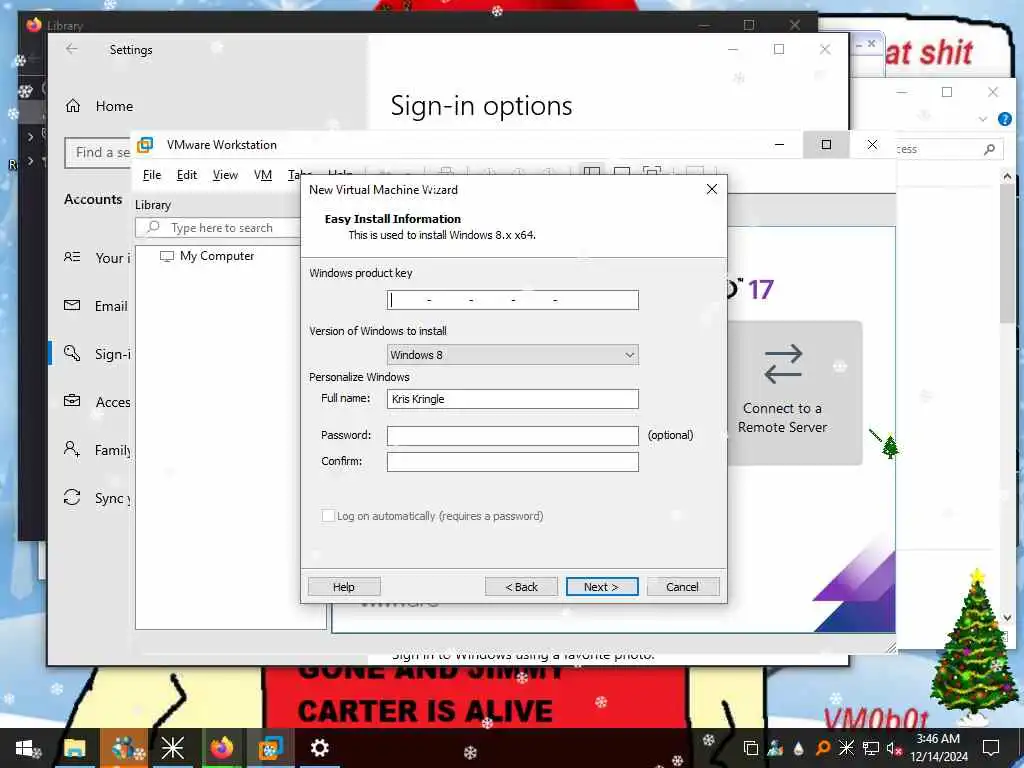Click the magnifier icon in library search

(x=153, y=227)
